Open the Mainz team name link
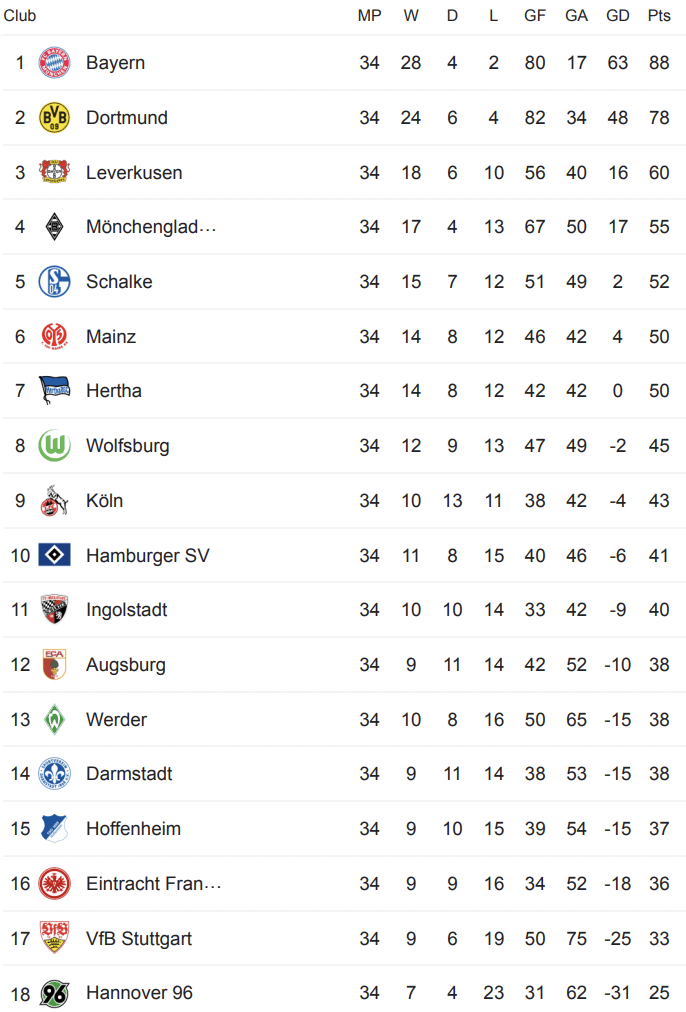This screenshot has height=1012, width=686. pyautogui.click(x=111, y=336)
